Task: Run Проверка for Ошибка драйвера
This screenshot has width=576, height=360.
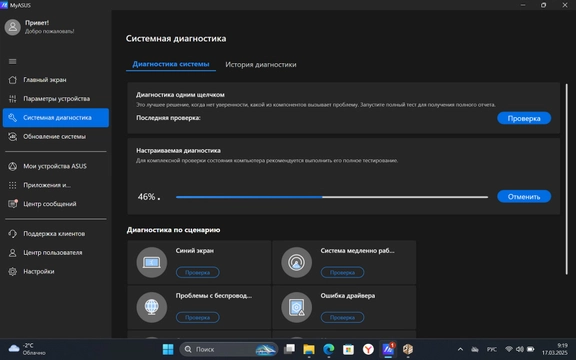Action: (342, 317)
